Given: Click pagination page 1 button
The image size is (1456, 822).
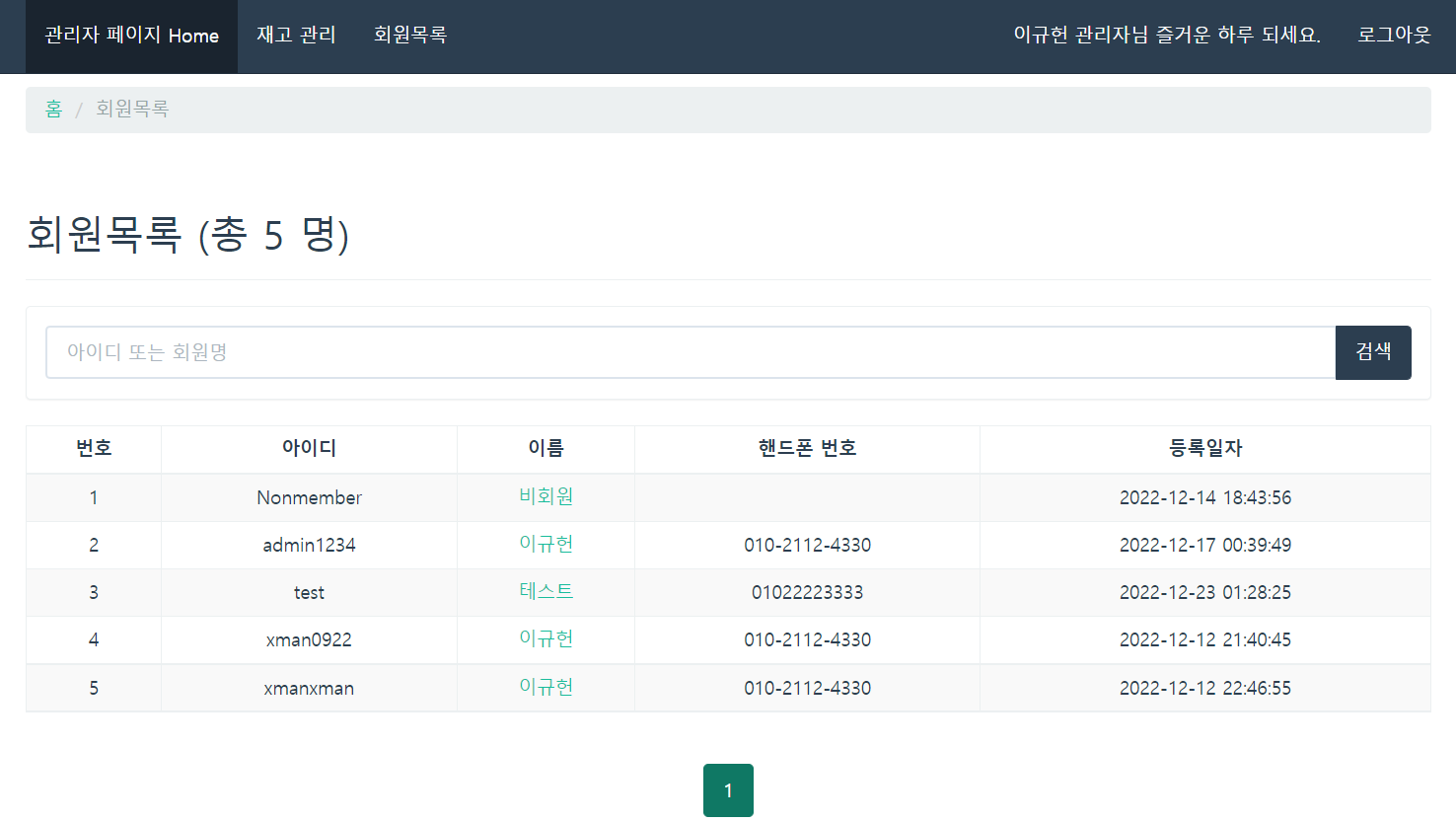Looking at the screenshot, I should [728, 789].
